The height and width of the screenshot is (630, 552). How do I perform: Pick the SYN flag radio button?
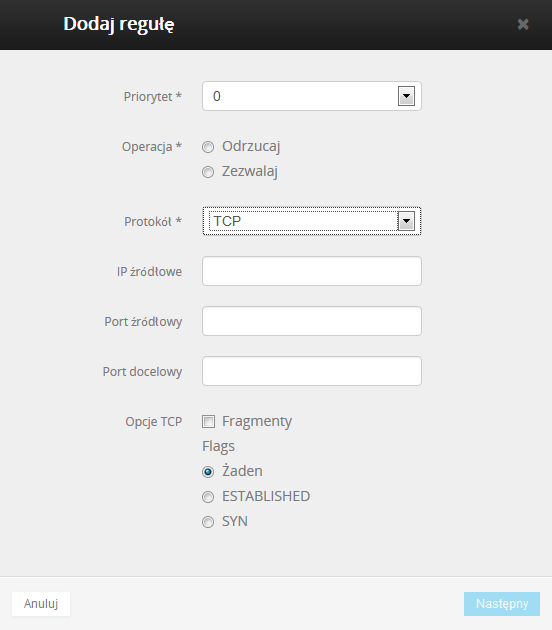[208, 522]
